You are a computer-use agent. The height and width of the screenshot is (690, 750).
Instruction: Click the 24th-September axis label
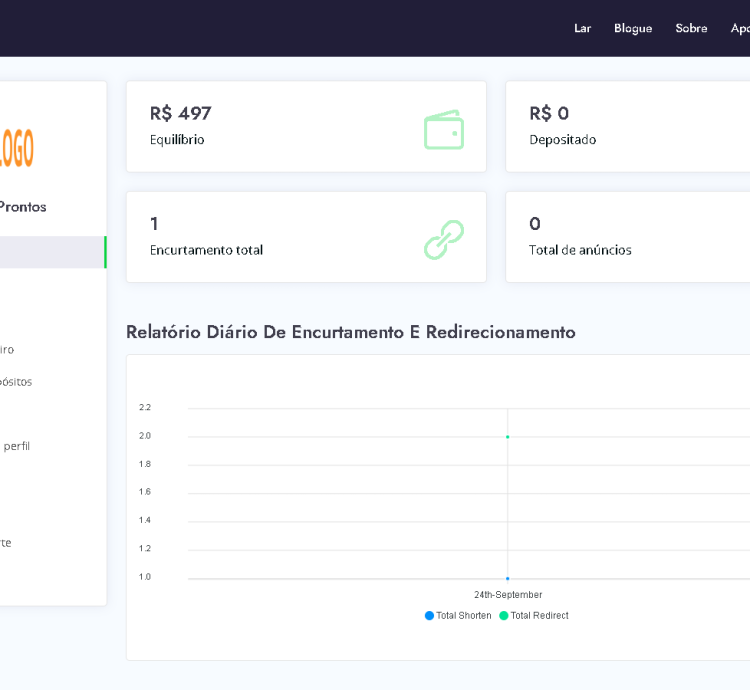click(508, 595)
